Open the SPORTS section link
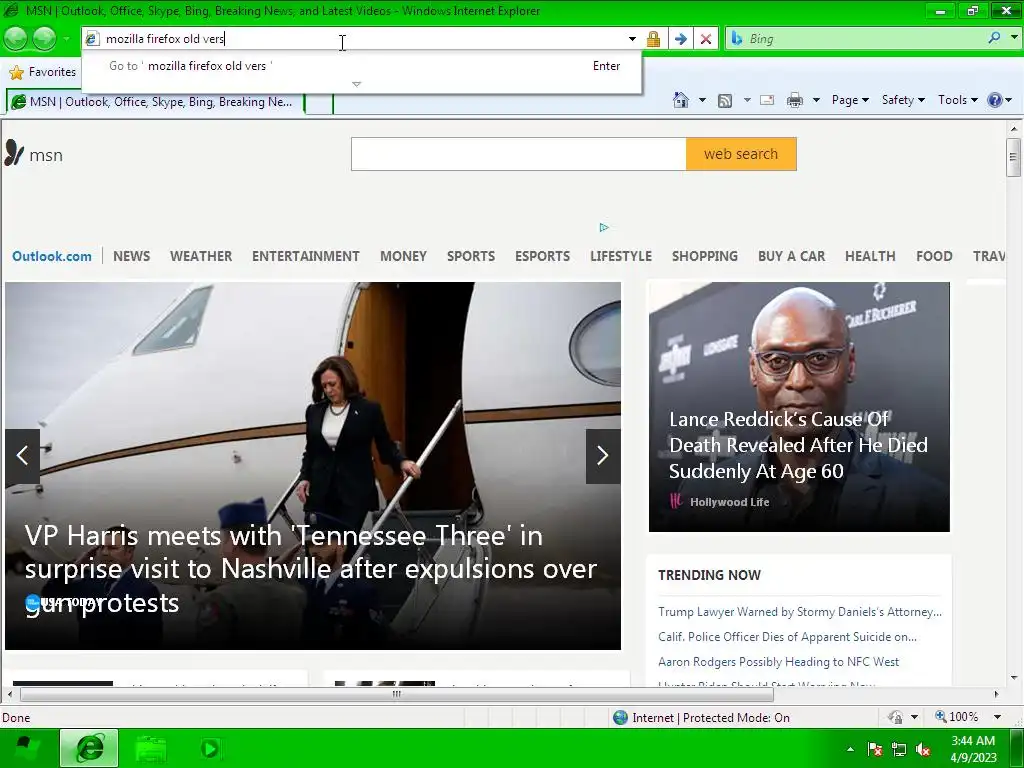This screenshot has height=768, width=1024. tap(471, 256)
